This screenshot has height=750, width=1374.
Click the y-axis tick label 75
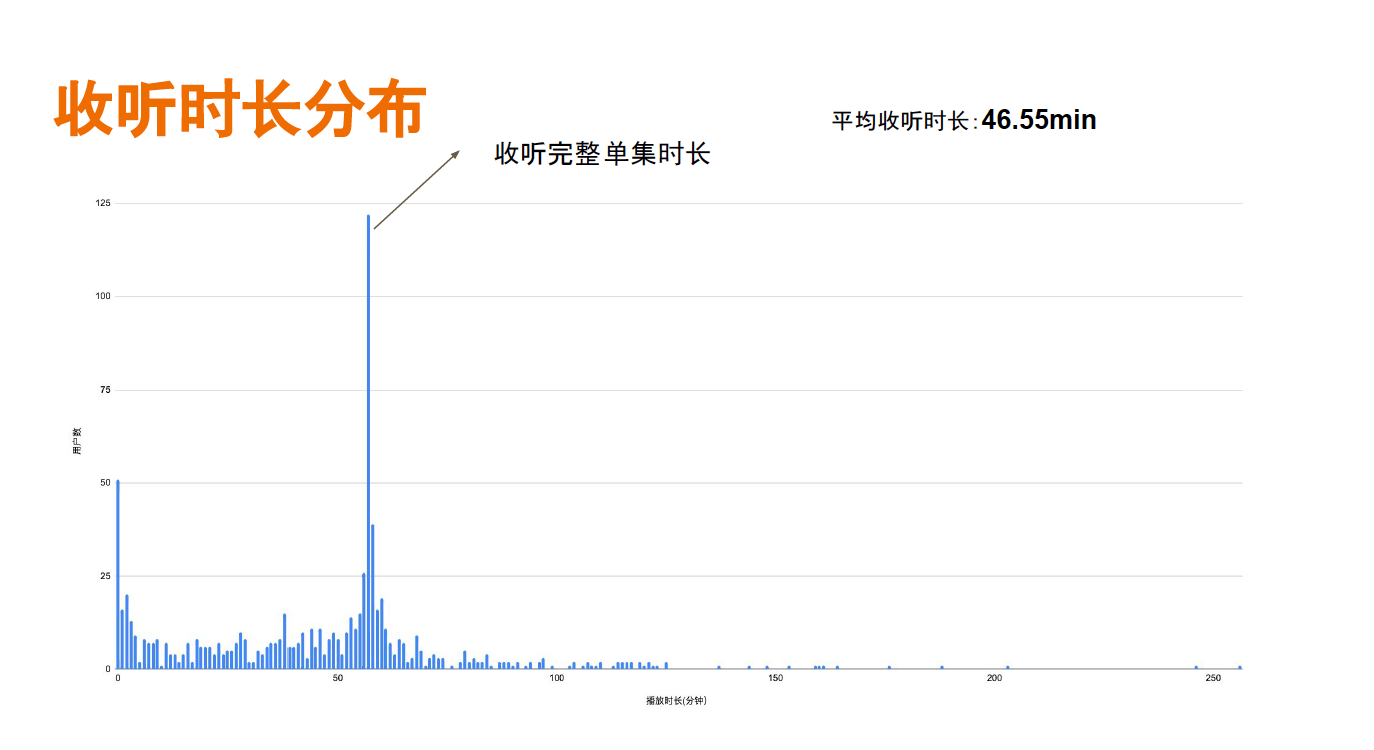point(105,390)
